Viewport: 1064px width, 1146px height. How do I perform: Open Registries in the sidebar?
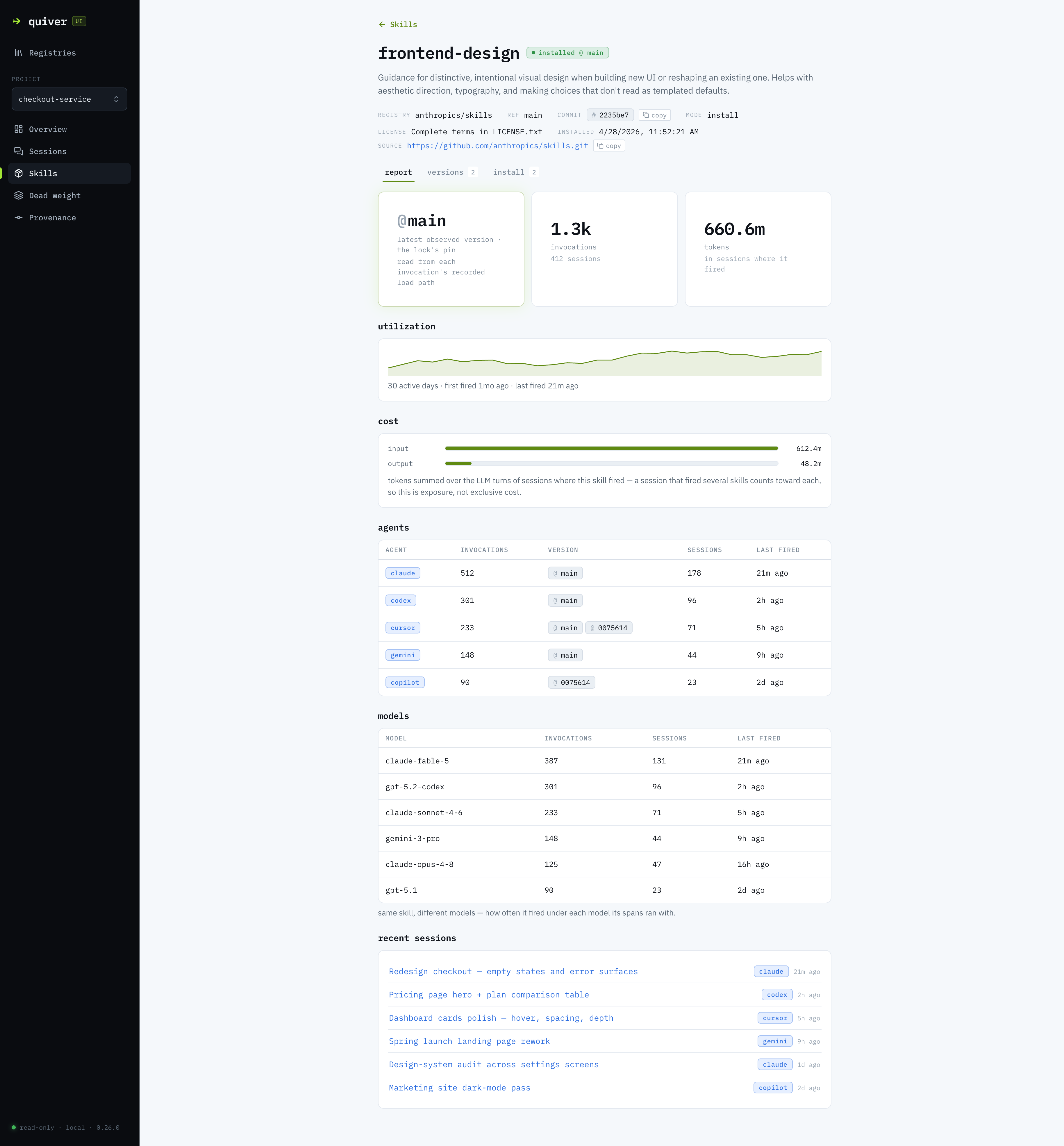point(69,53)
